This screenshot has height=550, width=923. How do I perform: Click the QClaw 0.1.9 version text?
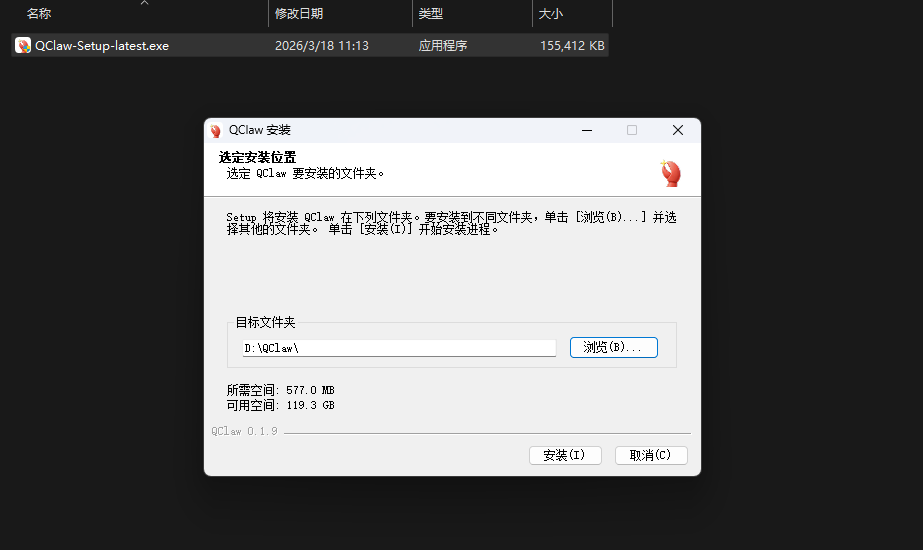click(244, 431)
